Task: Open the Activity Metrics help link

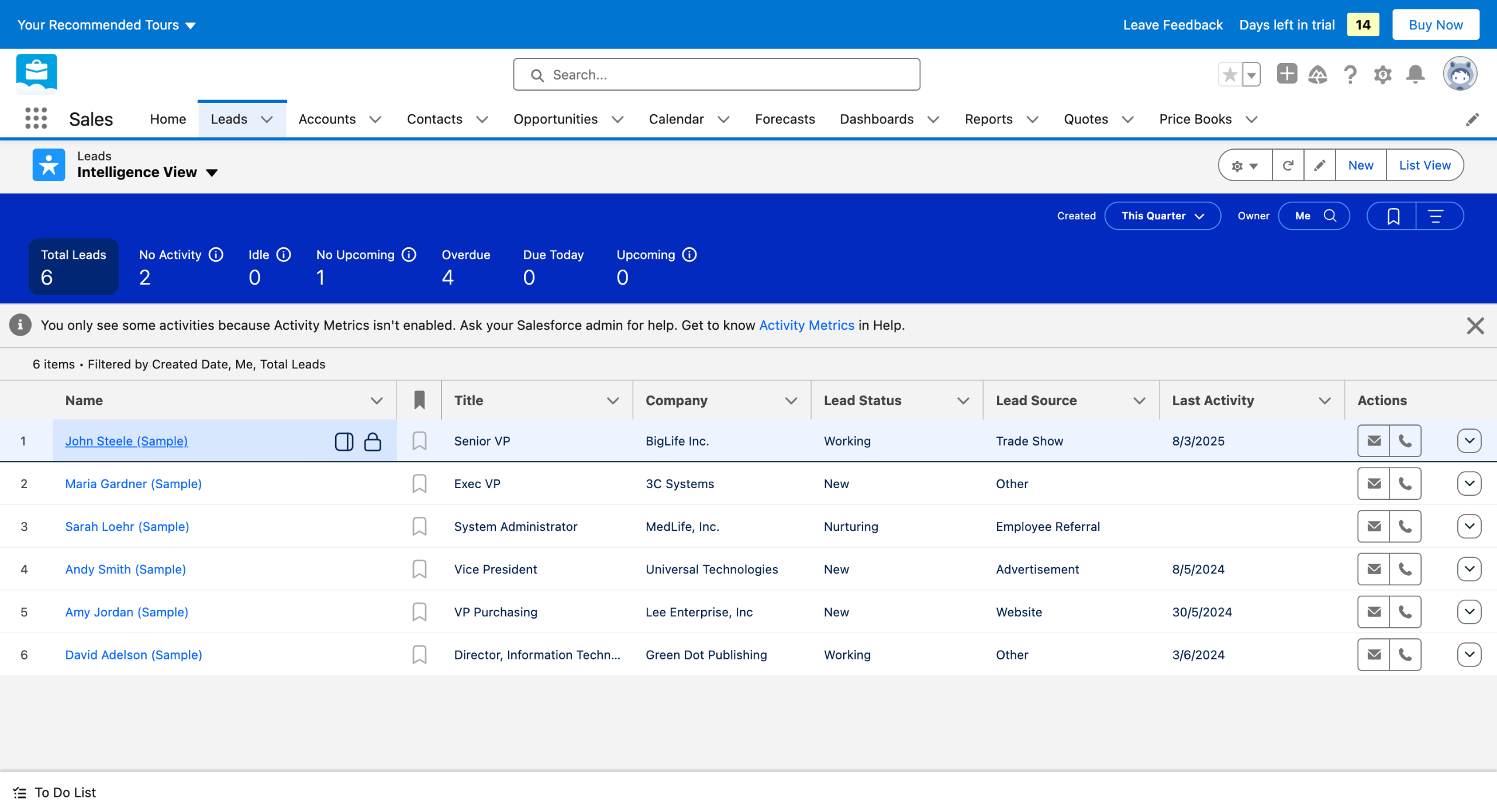Action: 806,325
